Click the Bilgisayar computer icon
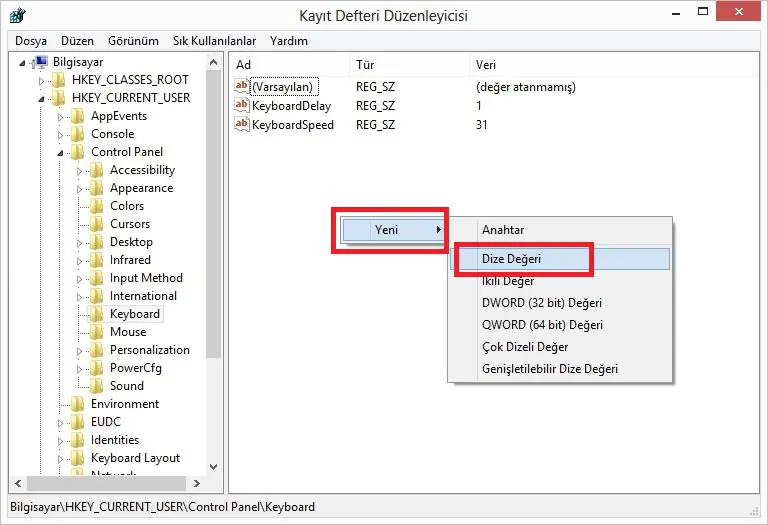The image size is (768, 525). click(x=41, y=62)
